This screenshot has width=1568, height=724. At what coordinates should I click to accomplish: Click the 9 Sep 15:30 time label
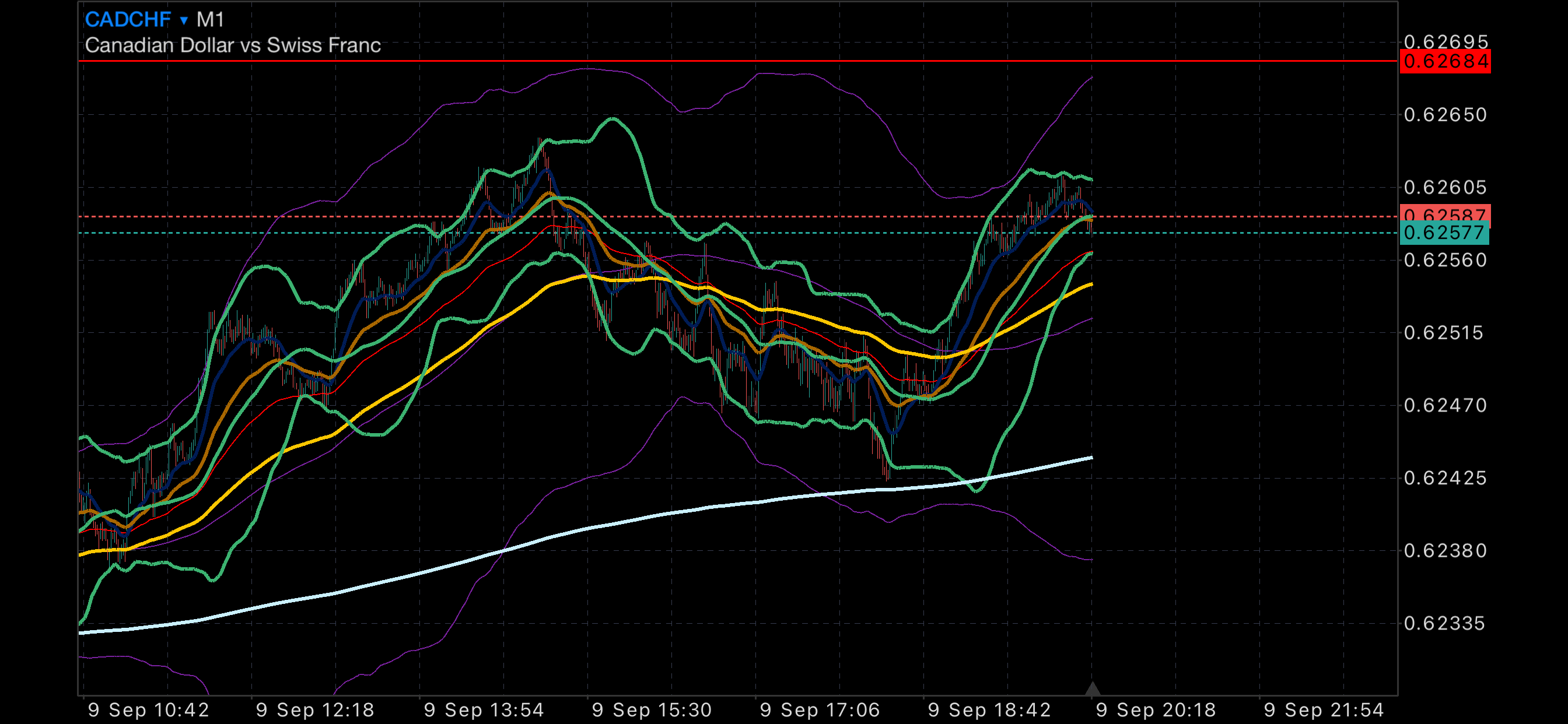(652, 709)
